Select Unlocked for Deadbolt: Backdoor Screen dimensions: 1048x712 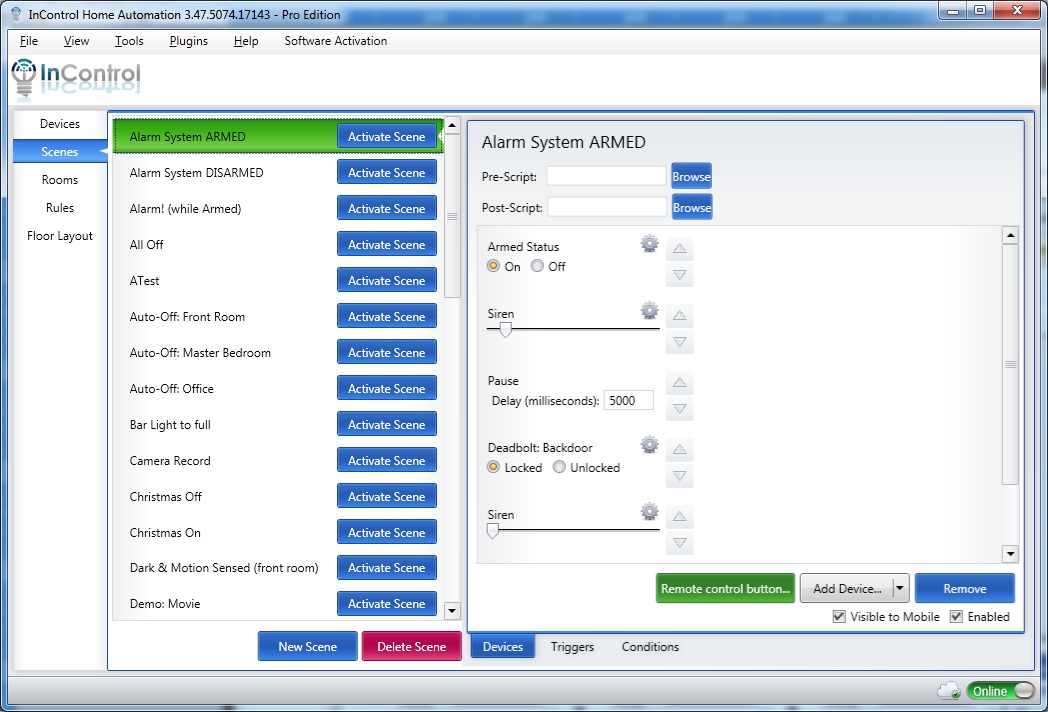click(x=559, y=467)
